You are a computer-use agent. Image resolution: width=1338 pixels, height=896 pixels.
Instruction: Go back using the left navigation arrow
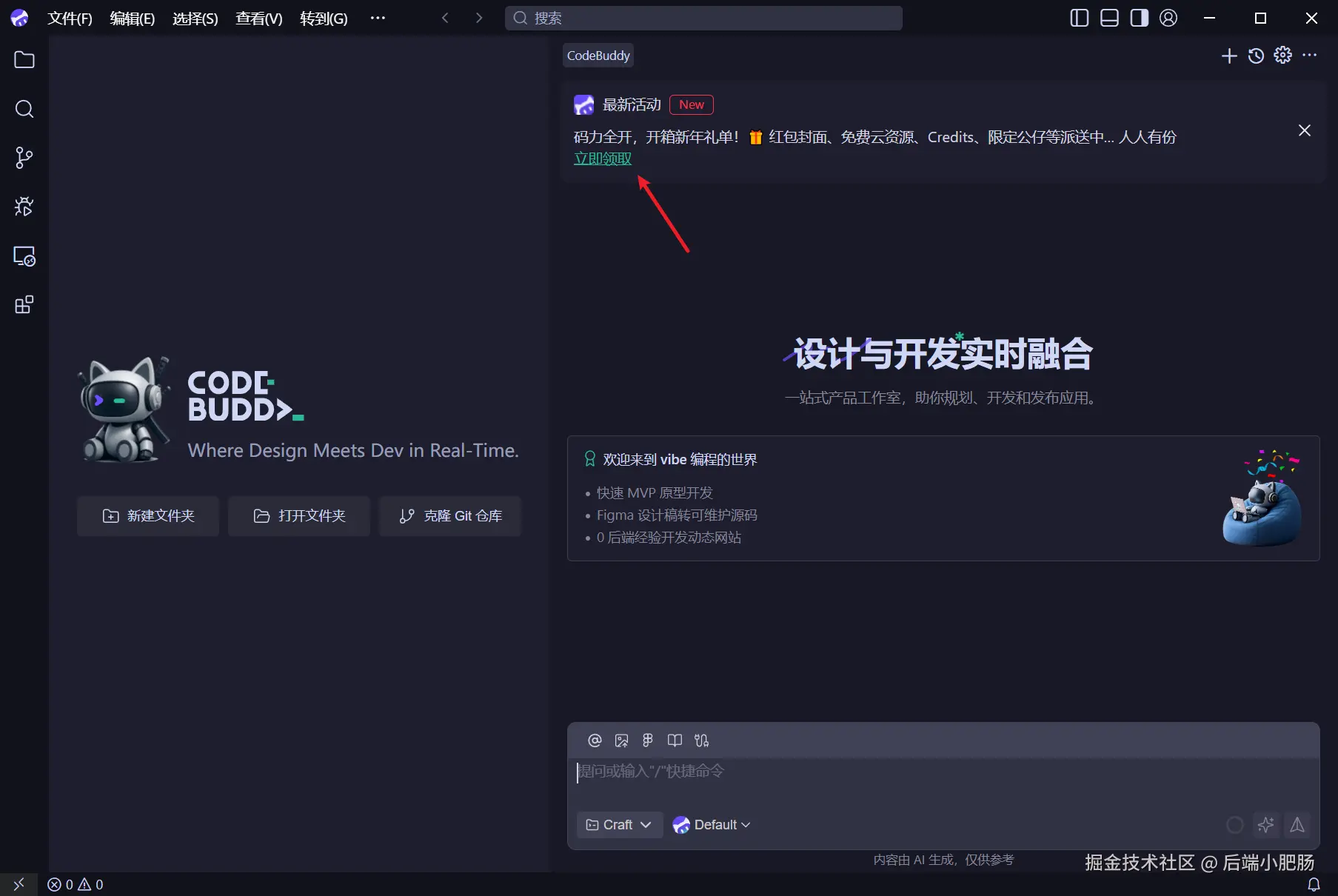pyautogui.click(x=445, y=18)
